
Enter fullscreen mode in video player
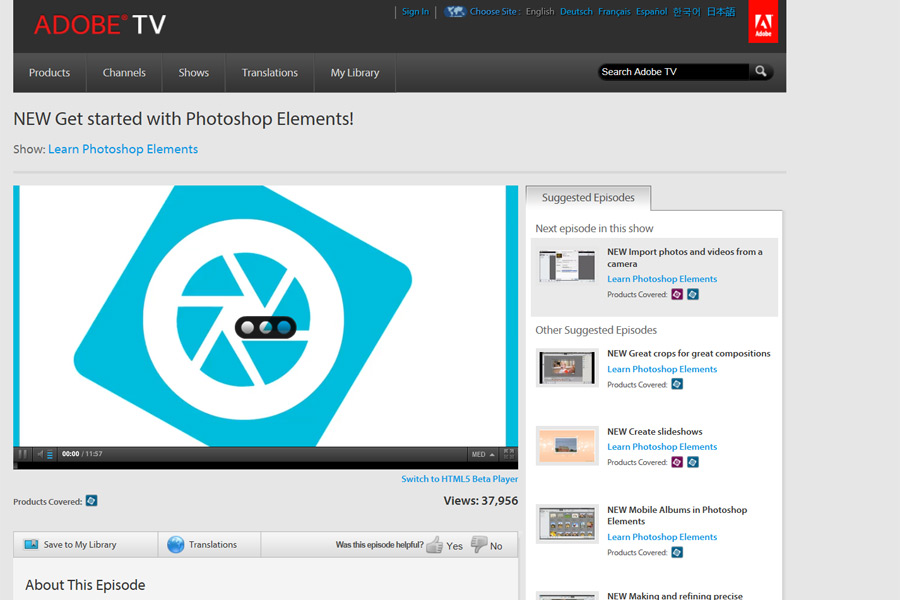click(509, 454)
